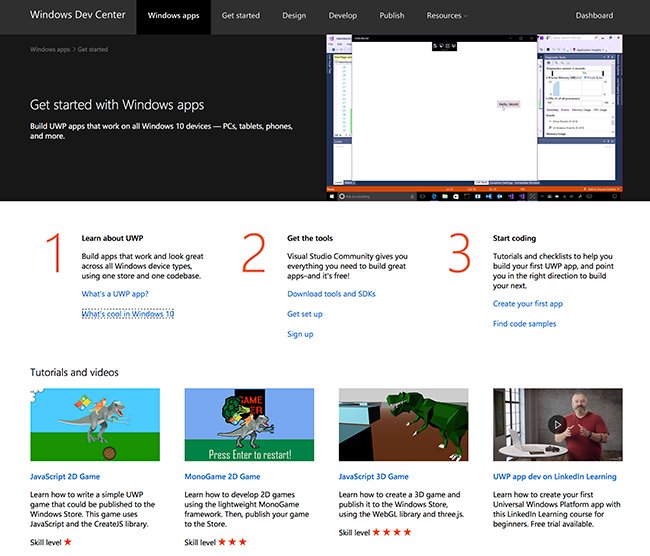650x556 pixels.
Task: Expand the Resources dropdown menu
Action: point(446,16)
